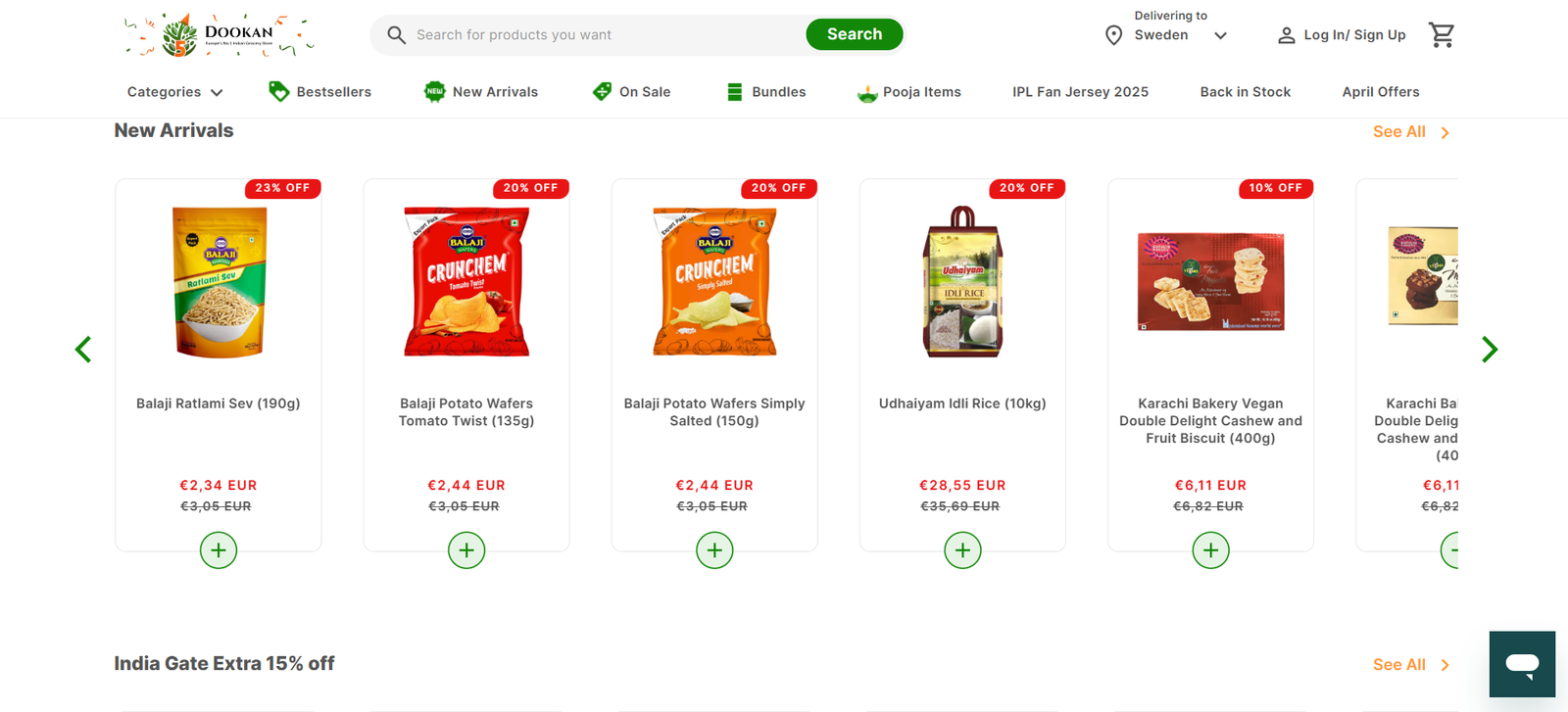Add Balaji Simply Salted wafers to cart
Screen dimensions: 1568x712
[x=714, y=550]
